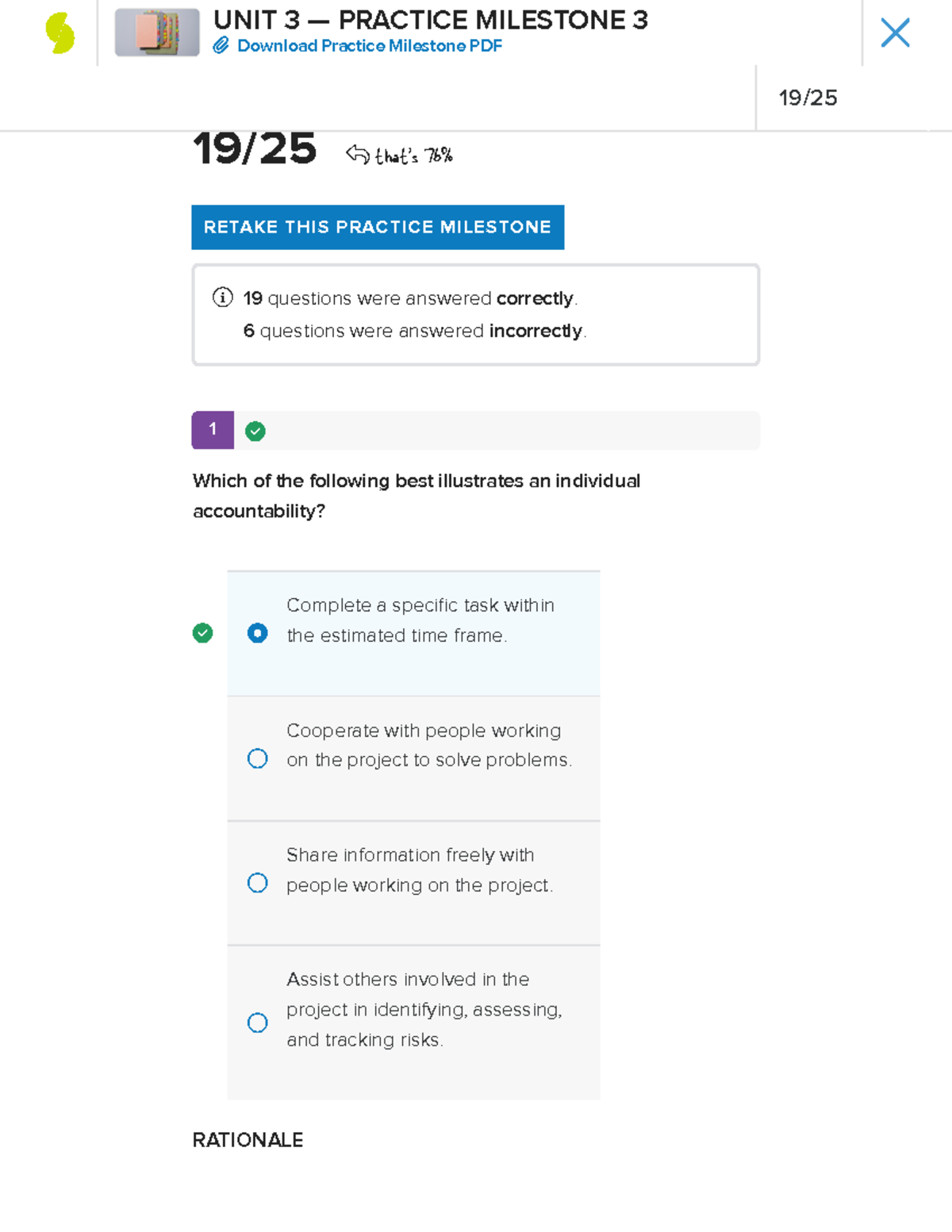Select "Assist others involved" radio option

[257, 1023]
